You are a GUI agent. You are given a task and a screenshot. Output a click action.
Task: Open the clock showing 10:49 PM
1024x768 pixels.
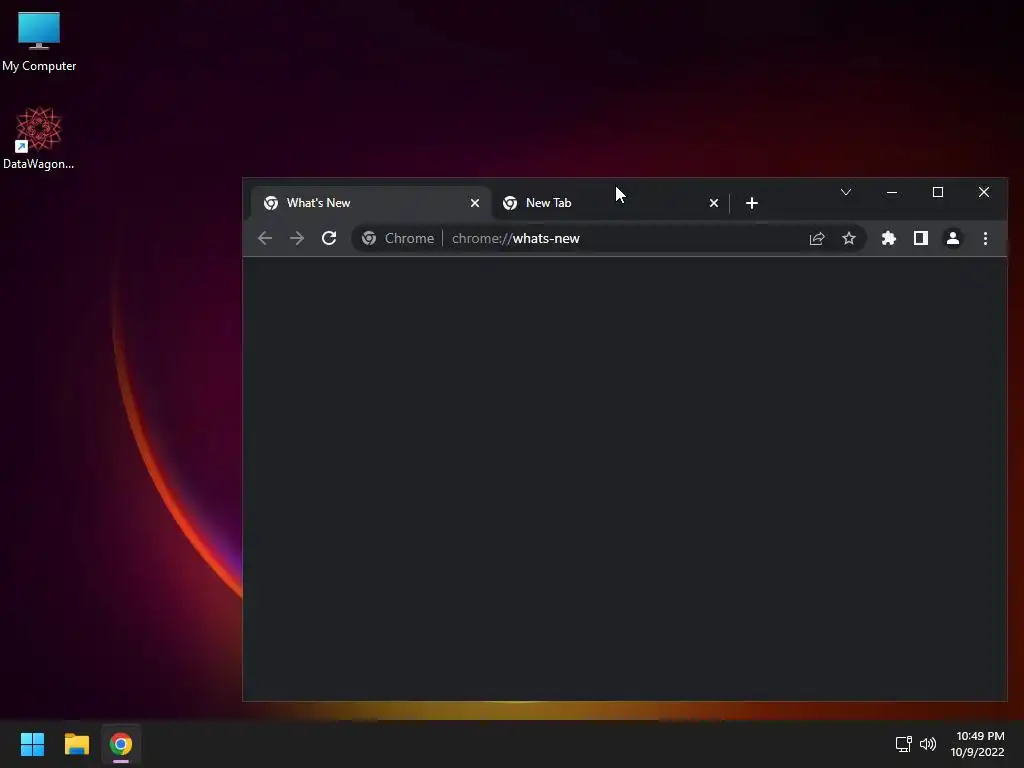(x=977, y=744)
